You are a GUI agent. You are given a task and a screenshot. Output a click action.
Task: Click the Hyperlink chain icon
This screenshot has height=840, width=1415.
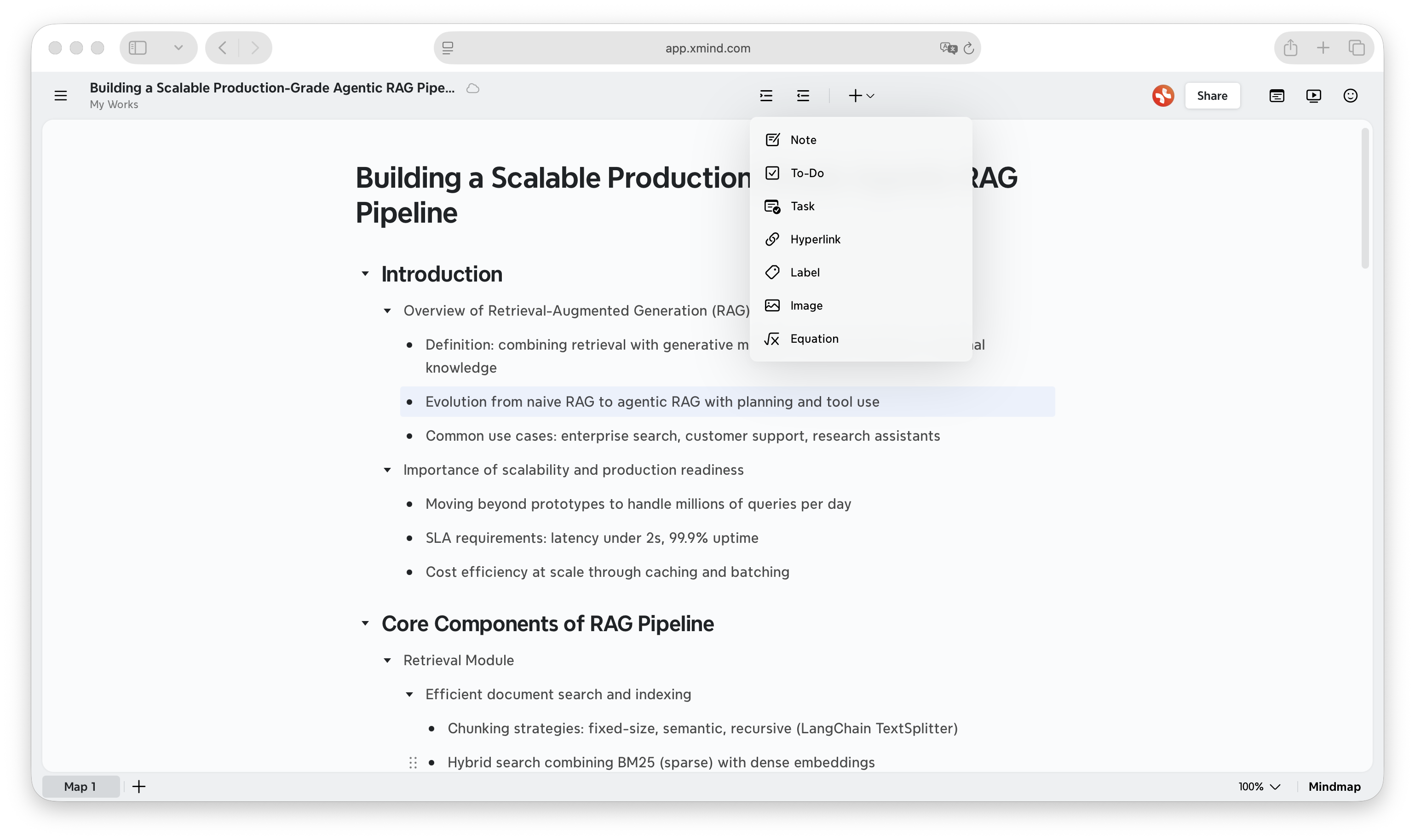pyautogui.click(x=772, y=239)
